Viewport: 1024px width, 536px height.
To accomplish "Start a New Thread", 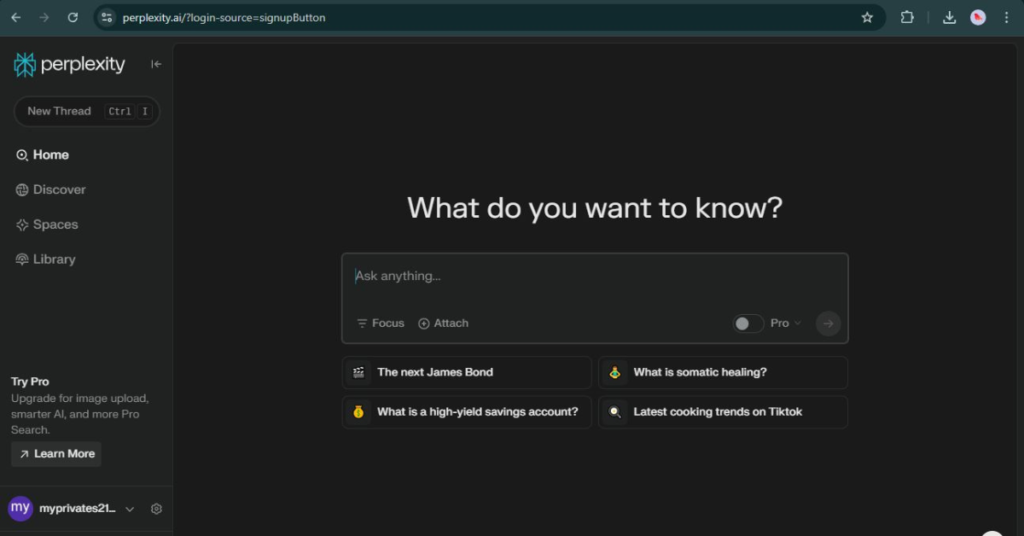I will pos(87,111).
